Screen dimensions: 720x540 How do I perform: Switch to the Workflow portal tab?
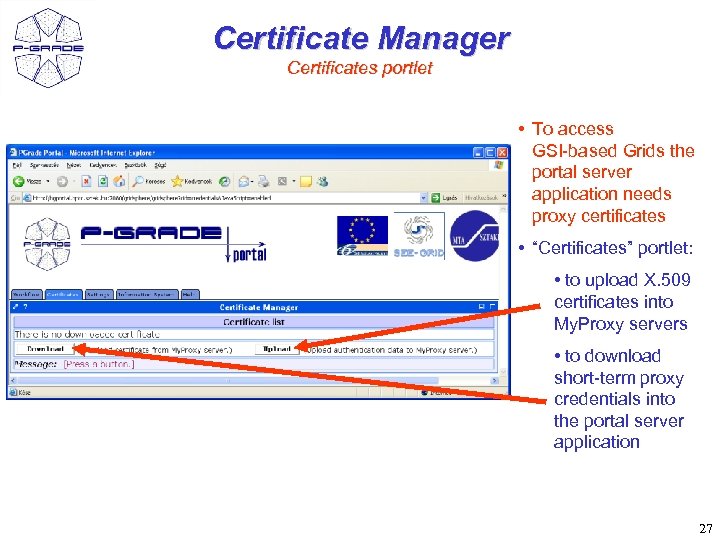(27, 294)
